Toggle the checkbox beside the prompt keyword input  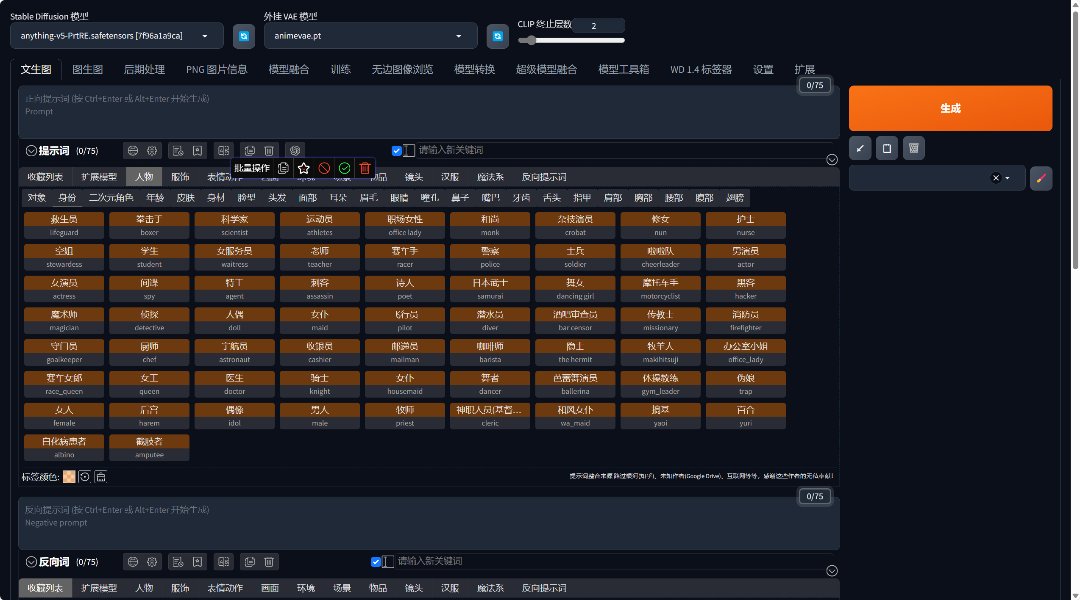point(397,151)
